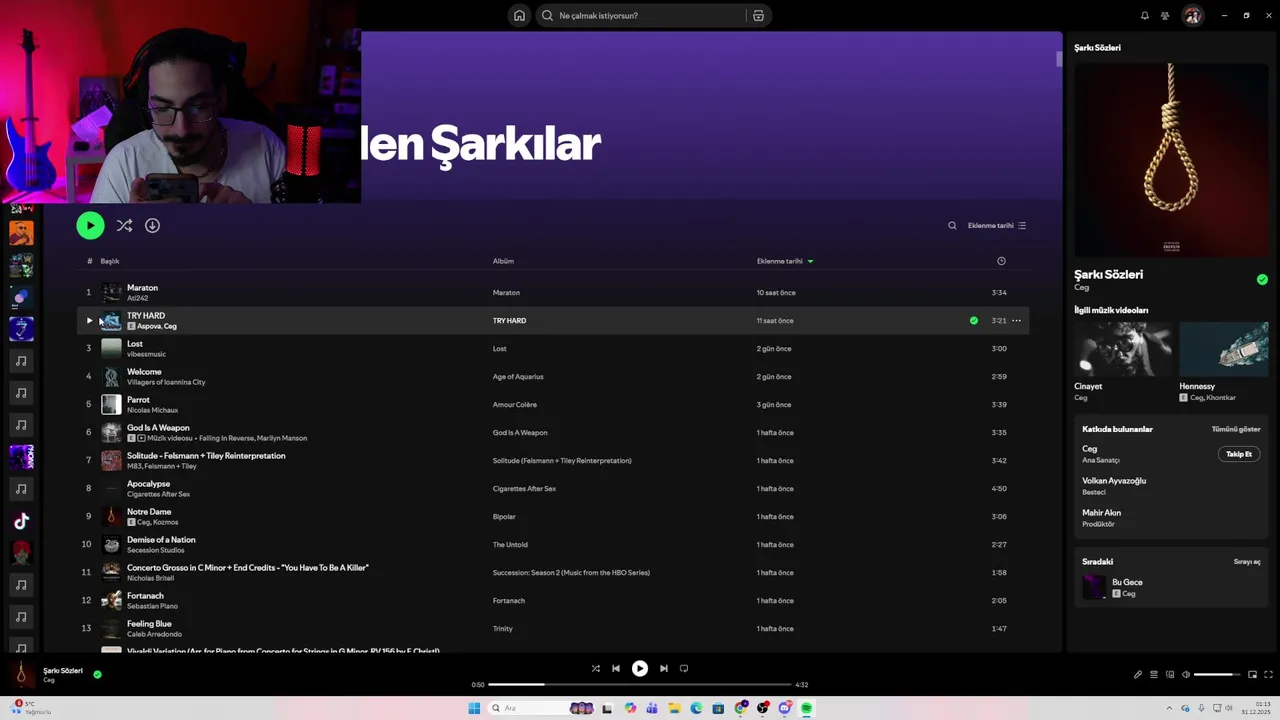Click the playlist vertical scrollbar
The height and width of the screenshot is (720, 1280).
(1058, 59)
